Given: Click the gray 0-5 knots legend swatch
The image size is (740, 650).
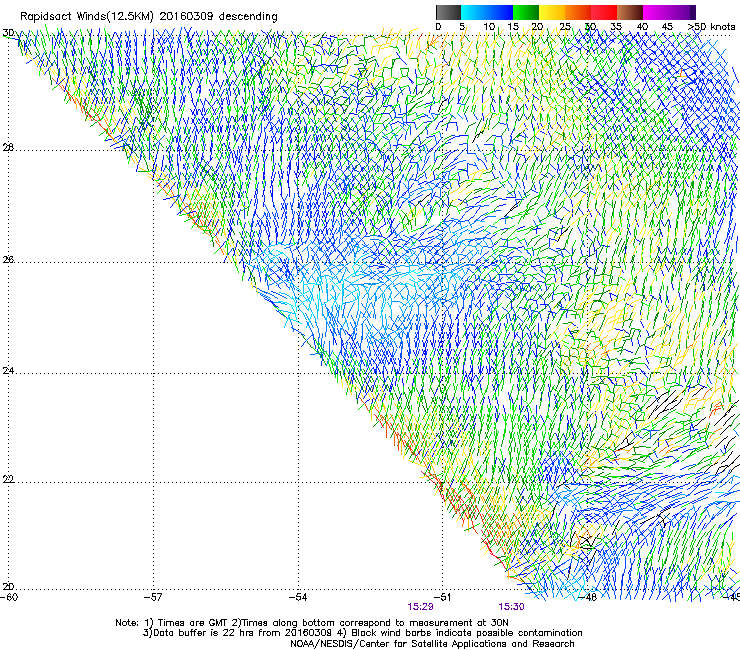Looking at the screenshot, I should point(448,12).
